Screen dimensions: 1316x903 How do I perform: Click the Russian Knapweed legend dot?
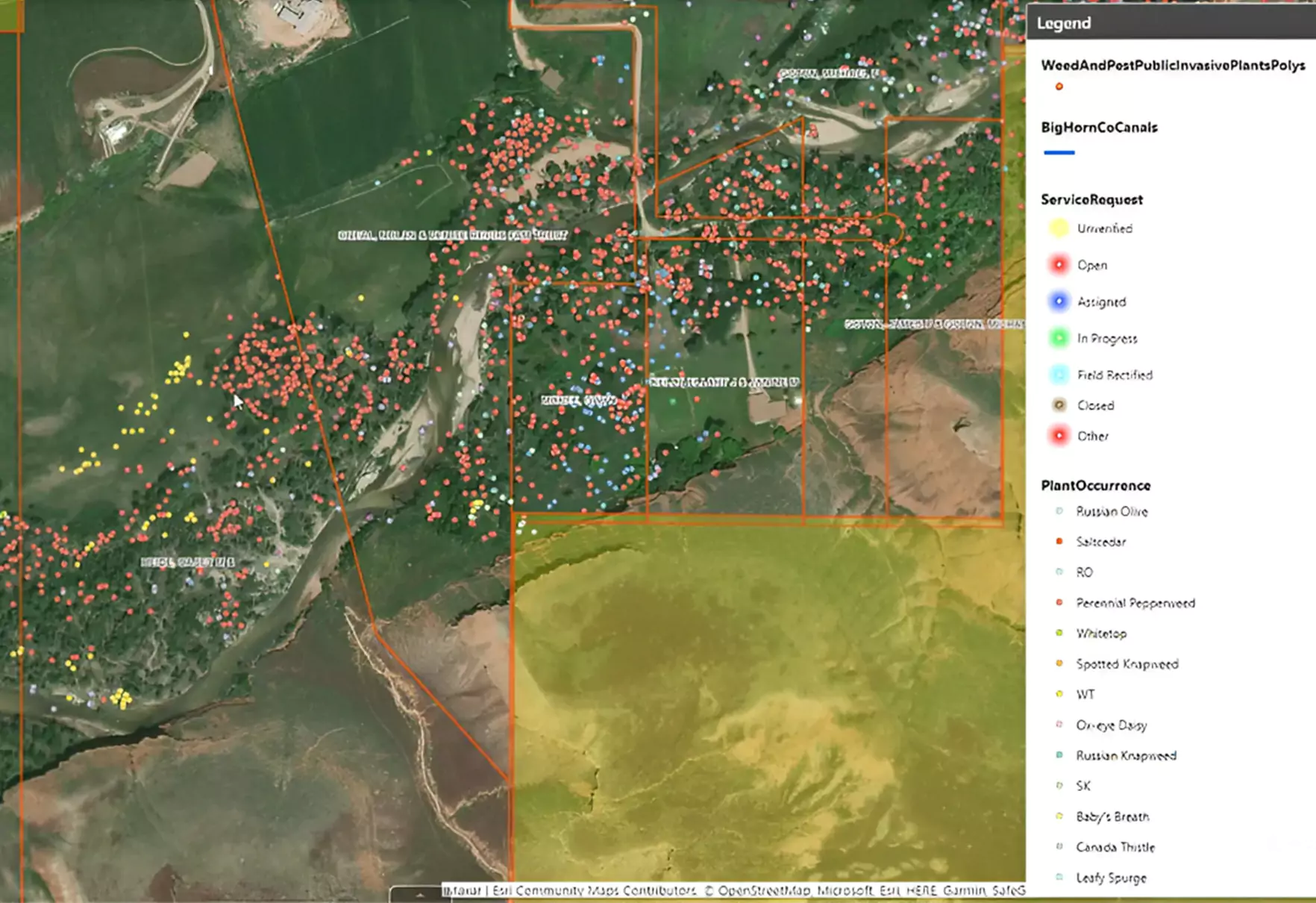1059,755
